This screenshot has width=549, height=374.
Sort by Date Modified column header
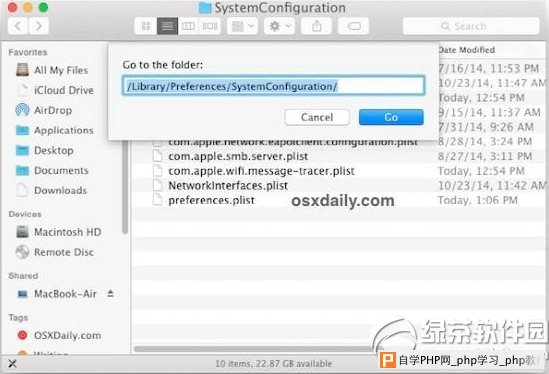(x=467, y=50)
